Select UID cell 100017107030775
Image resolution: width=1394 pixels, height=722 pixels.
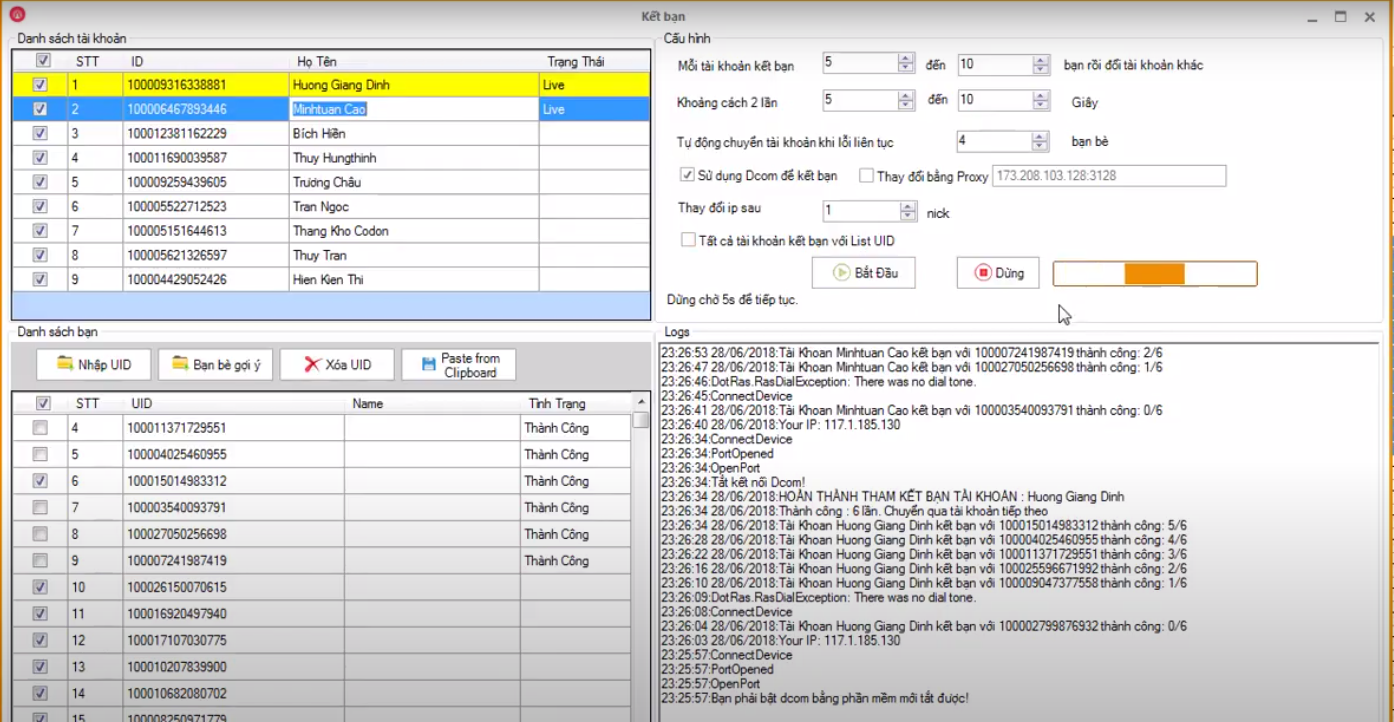click(233, 640)
